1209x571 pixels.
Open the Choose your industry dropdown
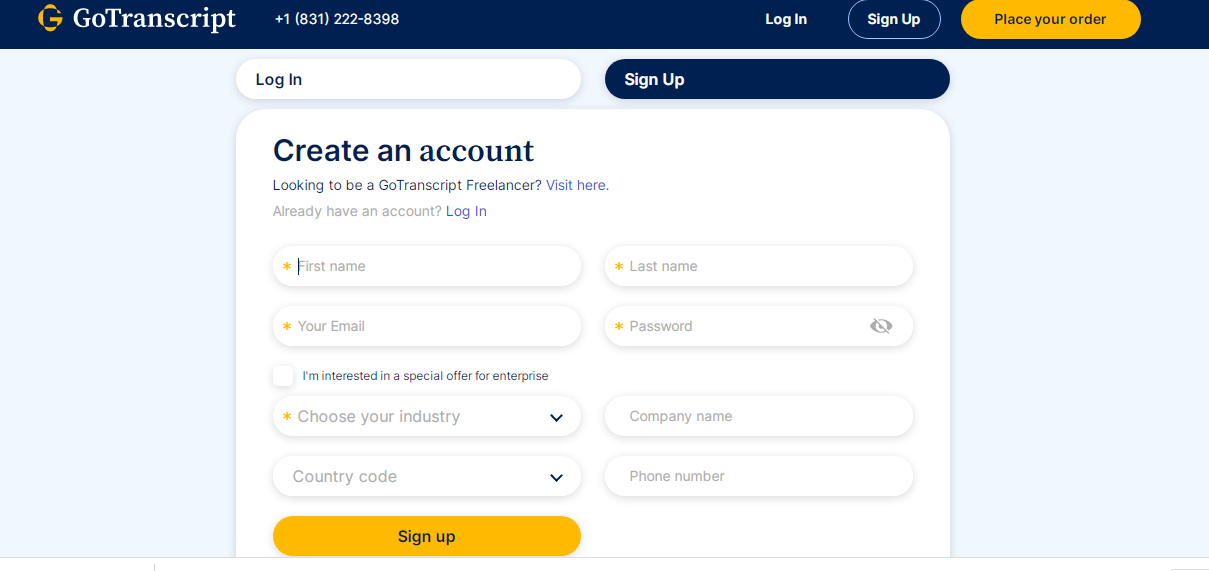410,417
